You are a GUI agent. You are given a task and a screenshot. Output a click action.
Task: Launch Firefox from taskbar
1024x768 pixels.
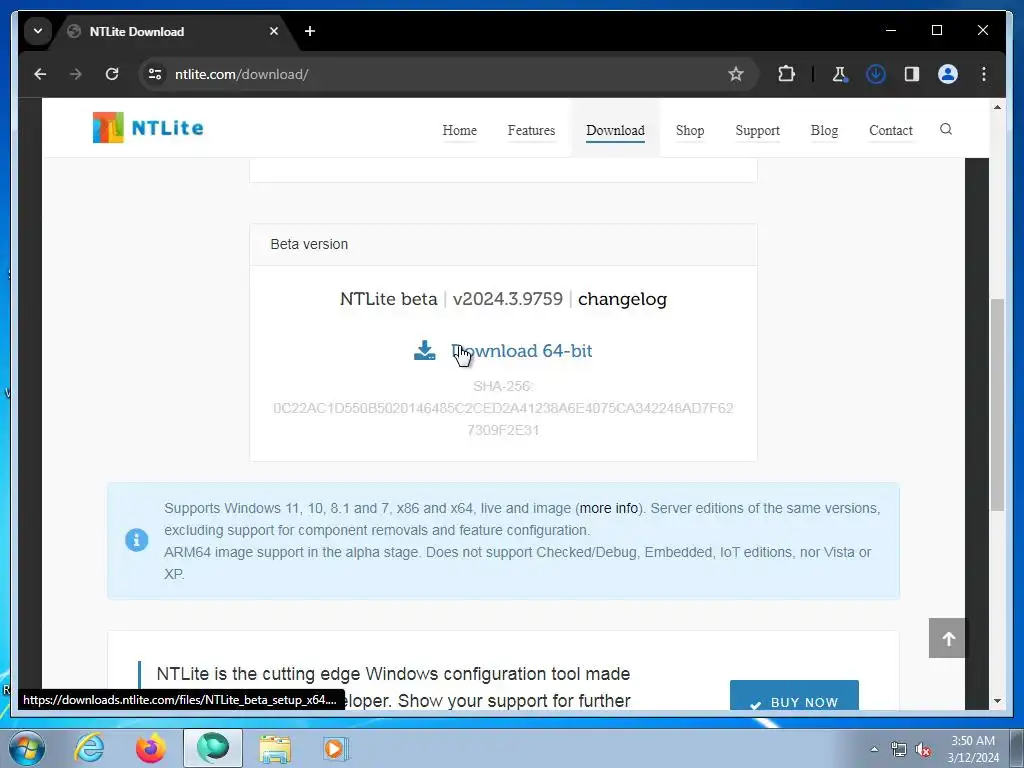[150, 748]
